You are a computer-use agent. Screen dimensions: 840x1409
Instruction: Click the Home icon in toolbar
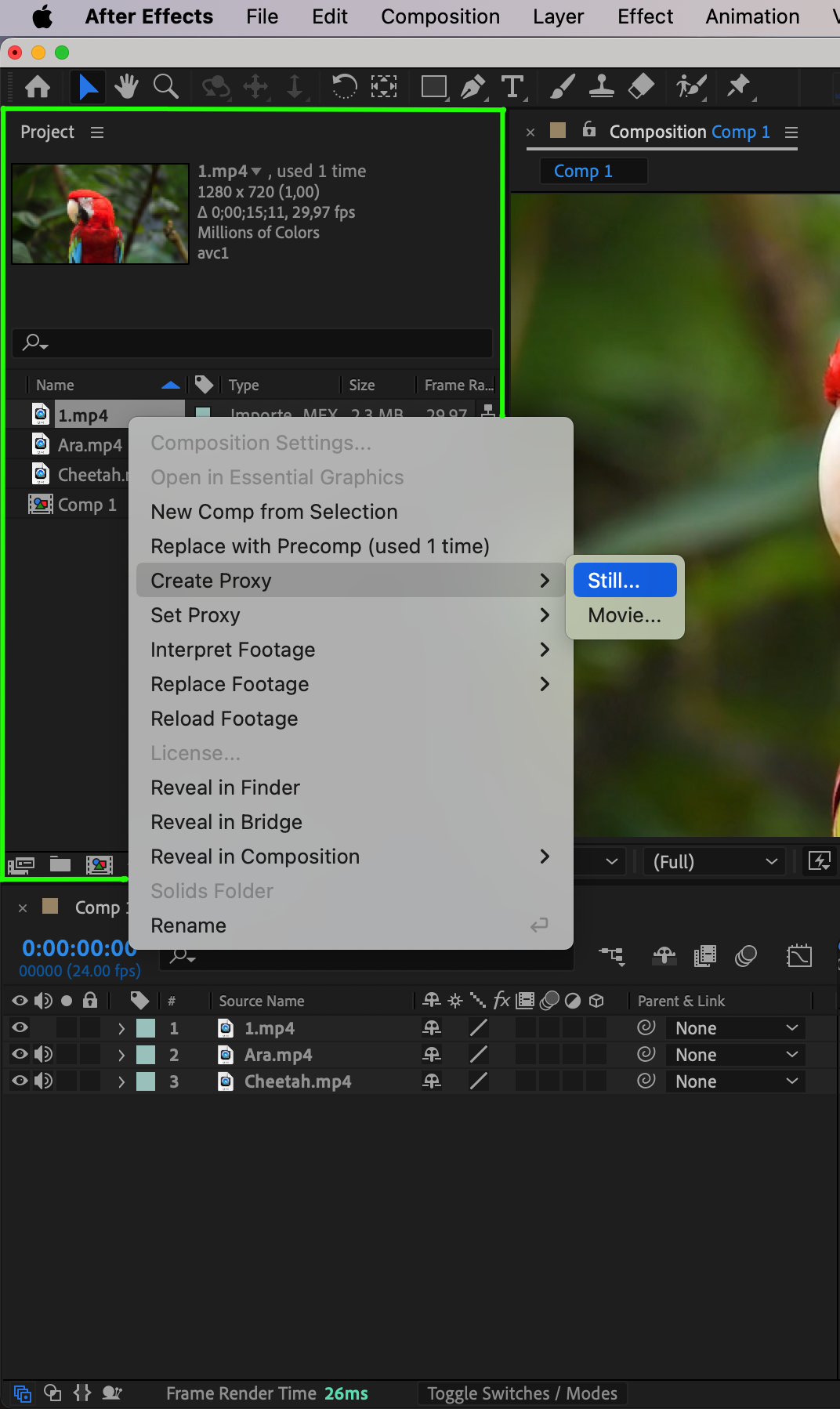tap(38, 86)
